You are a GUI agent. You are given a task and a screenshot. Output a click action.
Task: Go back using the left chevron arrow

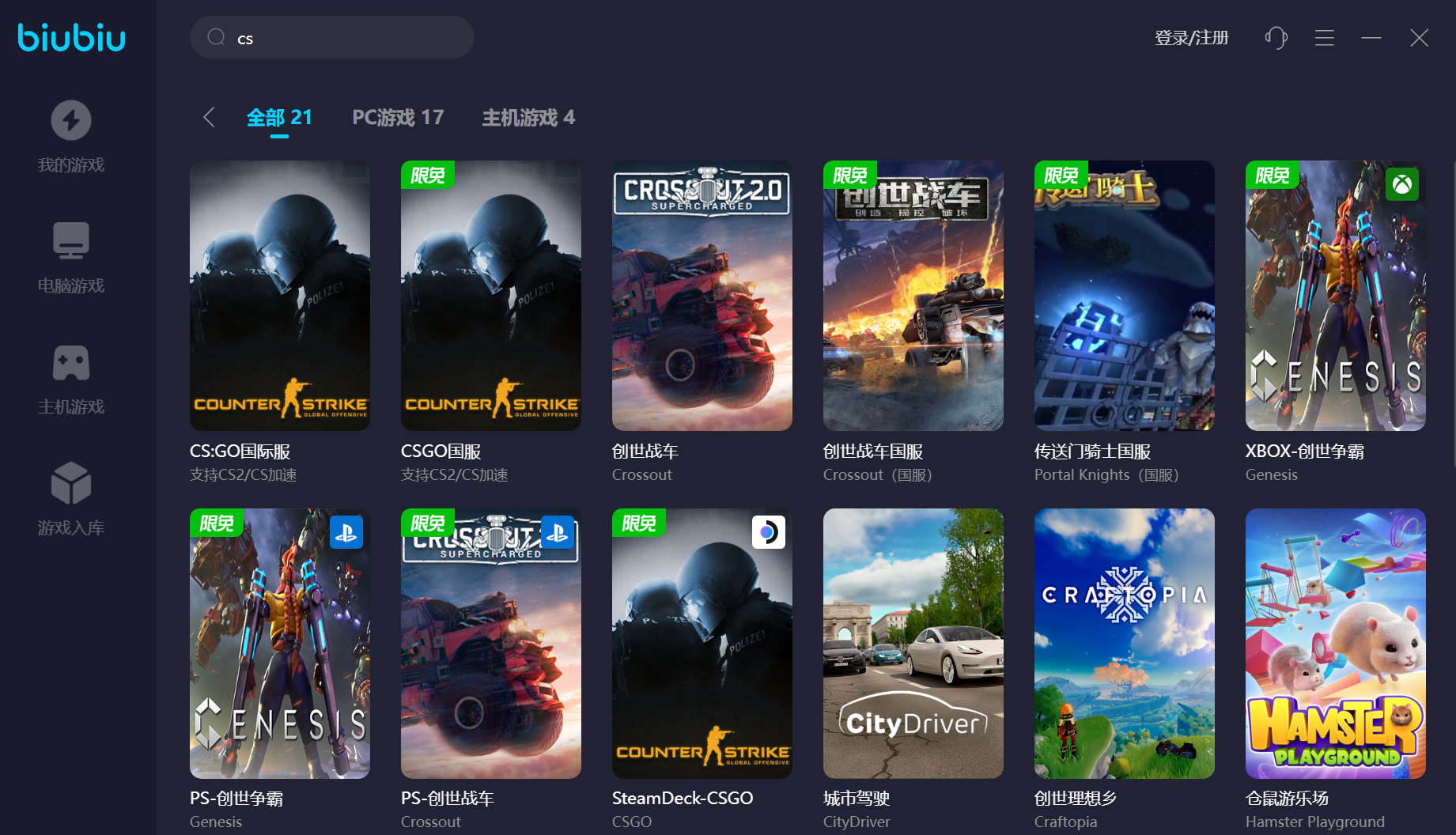pos(209,118)
